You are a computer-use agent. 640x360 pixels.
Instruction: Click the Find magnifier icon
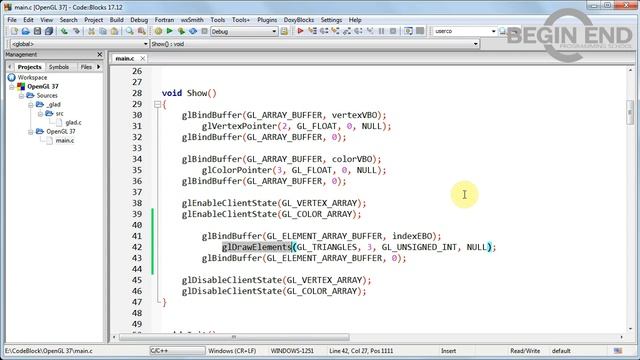click(129, 31)
